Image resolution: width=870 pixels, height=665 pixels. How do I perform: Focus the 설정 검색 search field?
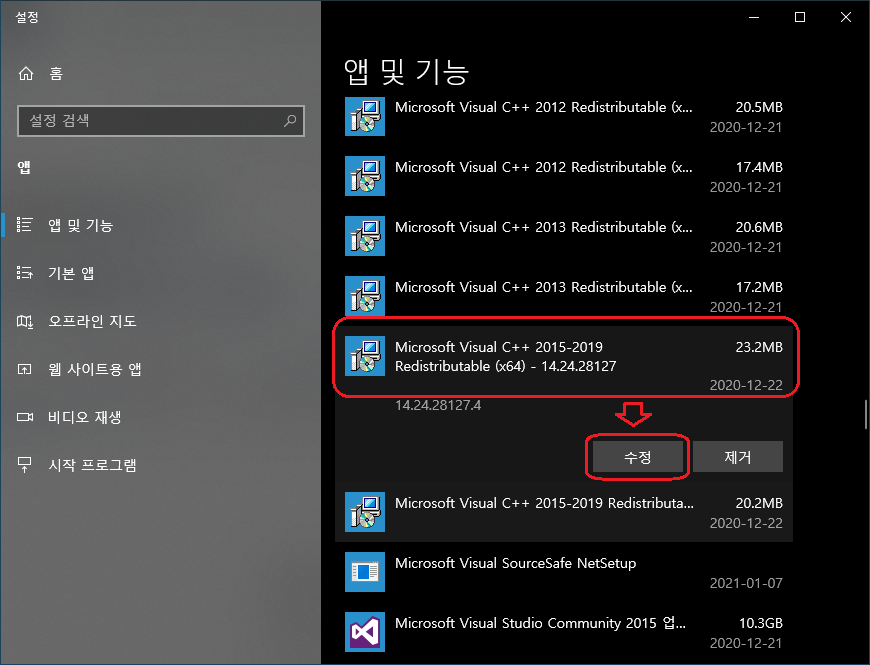pyautogui.click(x=161, y=120)
